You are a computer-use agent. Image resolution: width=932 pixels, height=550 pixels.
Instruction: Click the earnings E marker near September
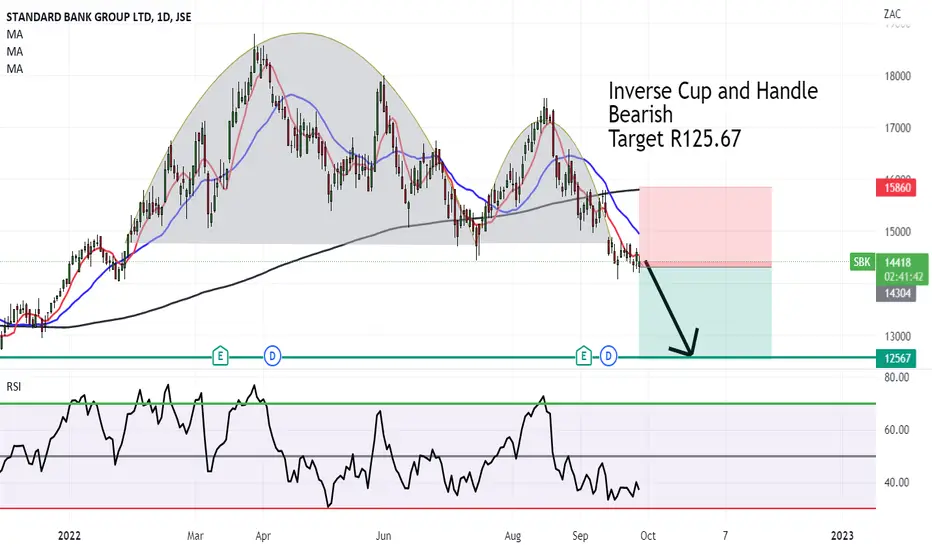tap(584, 356)
